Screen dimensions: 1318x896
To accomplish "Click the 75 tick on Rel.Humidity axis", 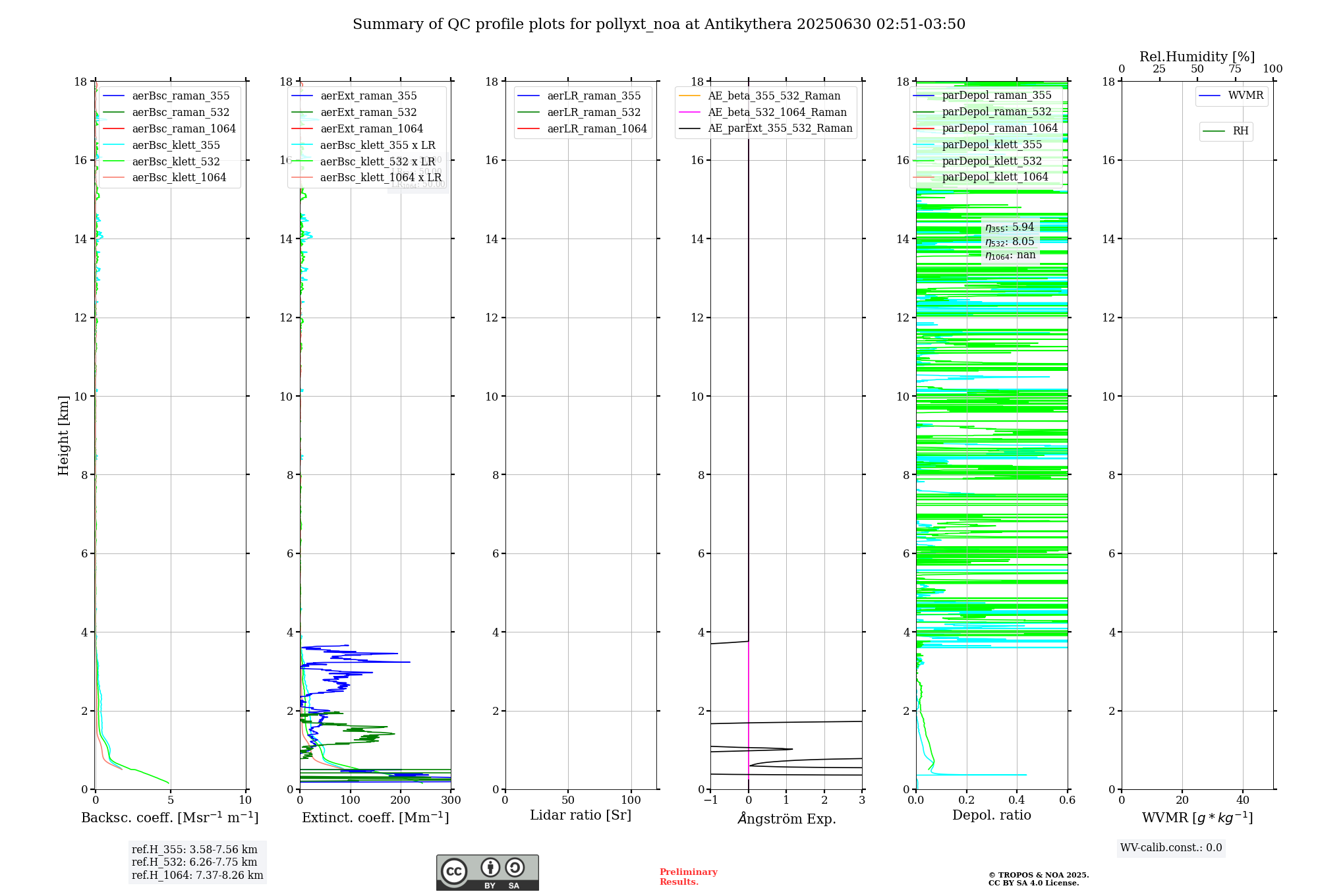I will (x=1235, y=69).
